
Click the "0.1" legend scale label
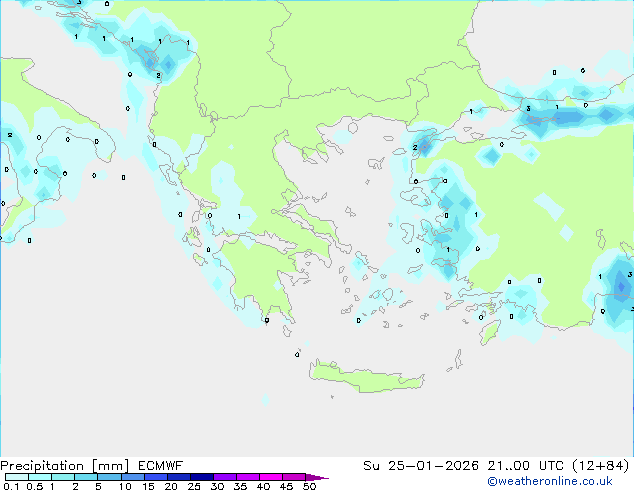point(11,486)
